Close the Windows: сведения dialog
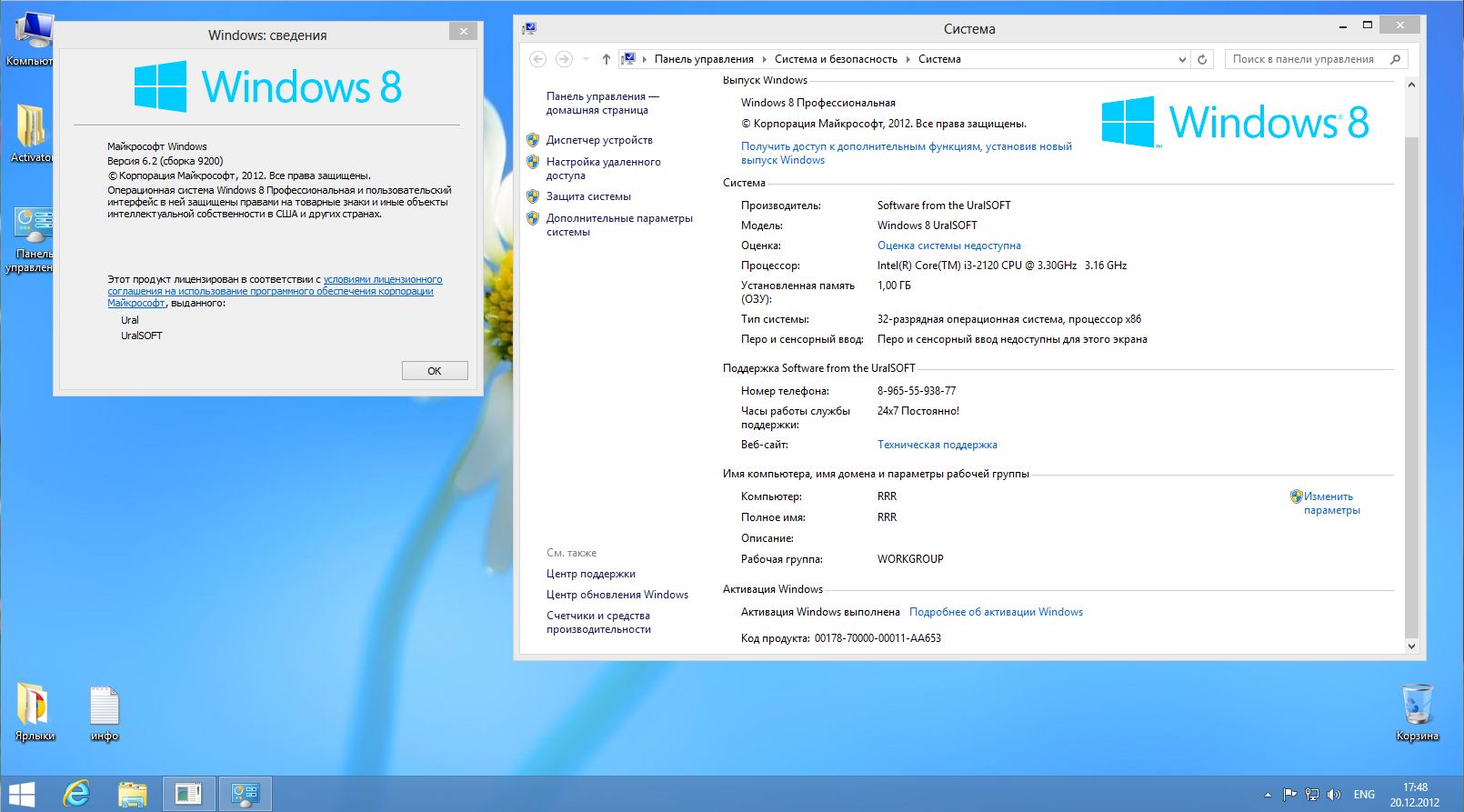This screenshot has width=1464, height=812. [463, 31]
